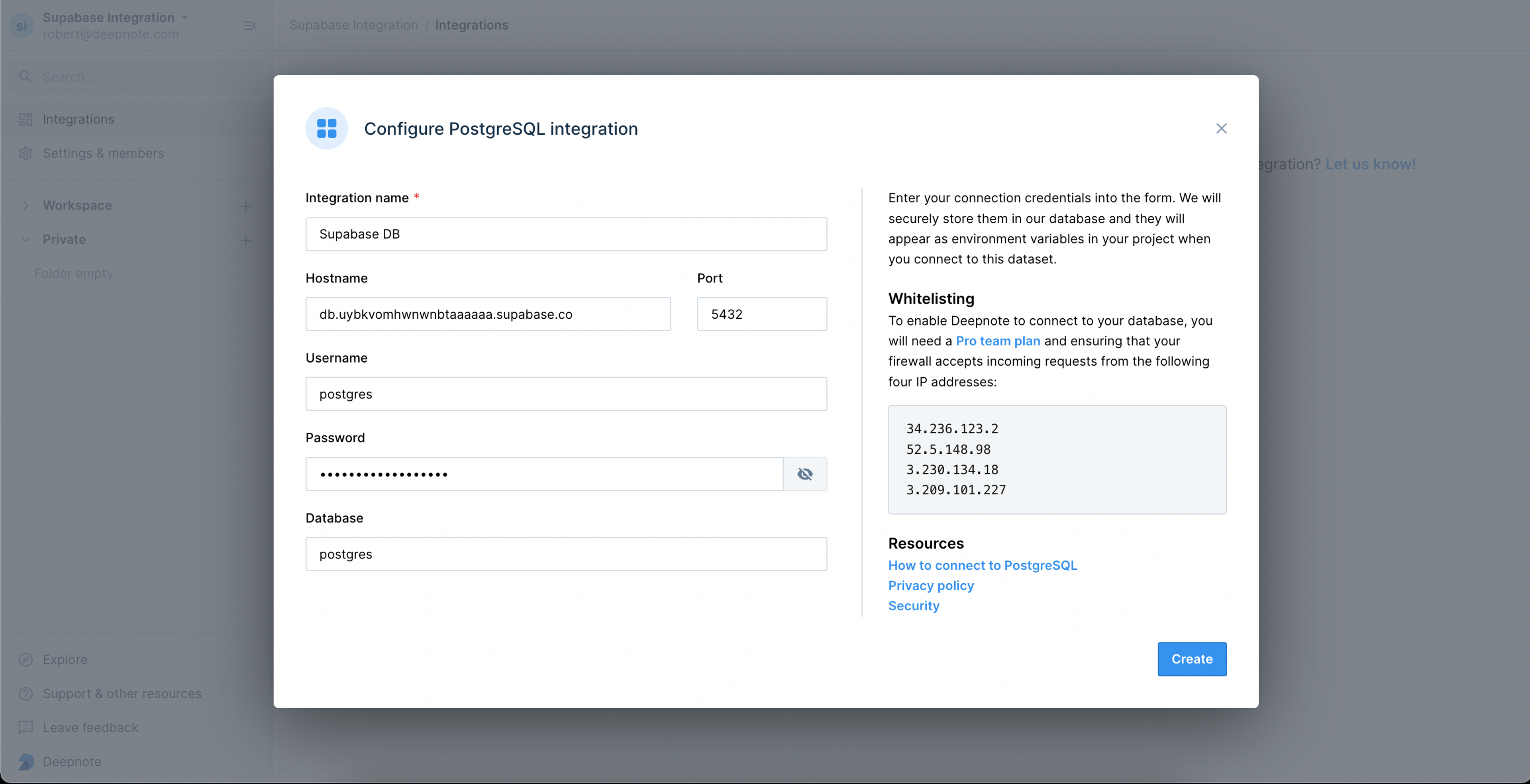Image resolution: width=1530 pixels, height=784 pixels.
Task: Add a new item to Workspace
Action: click(245, 206)
